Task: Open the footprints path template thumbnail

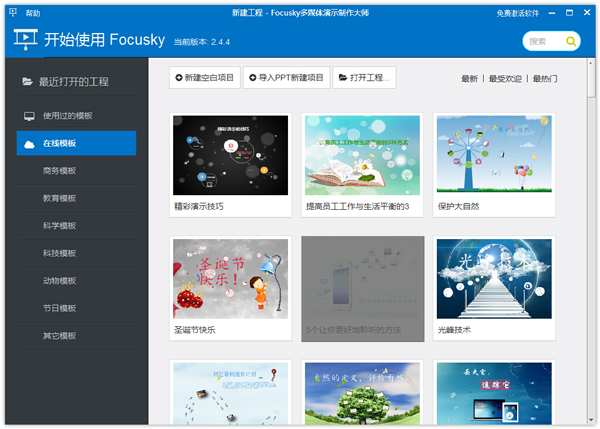Action: (x=230, y=393)
